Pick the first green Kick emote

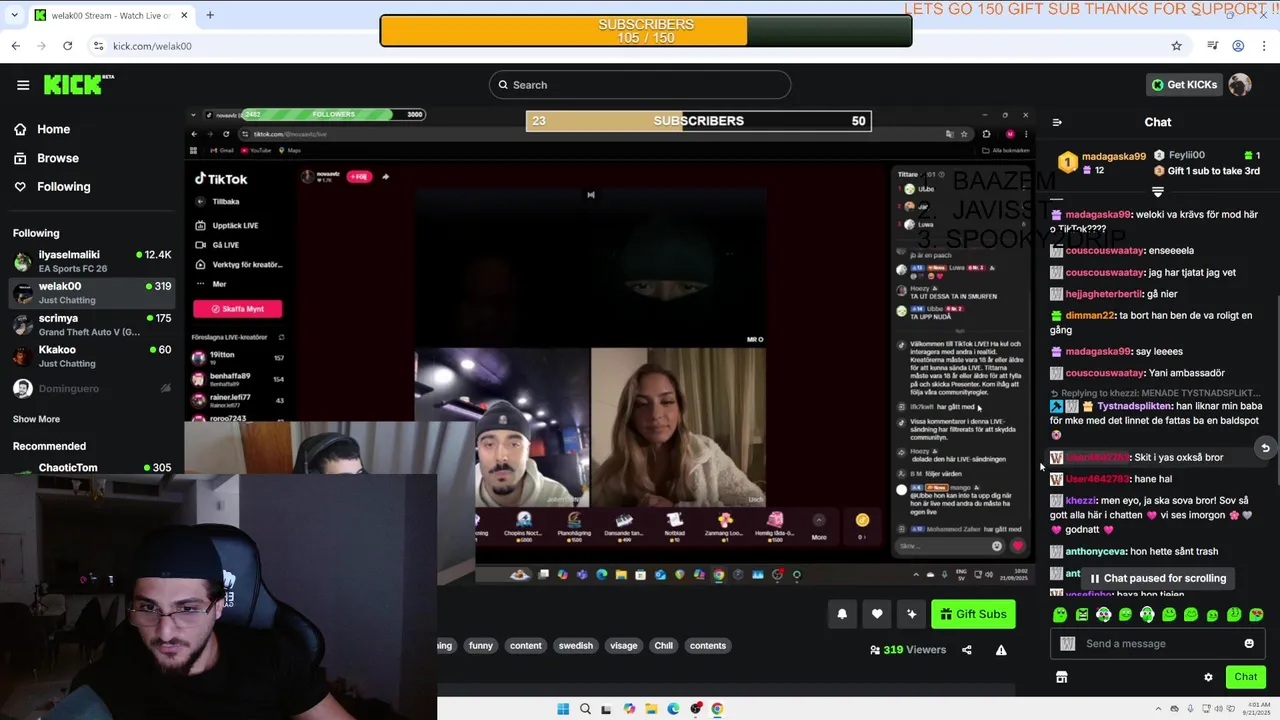tap(1060, 615)
